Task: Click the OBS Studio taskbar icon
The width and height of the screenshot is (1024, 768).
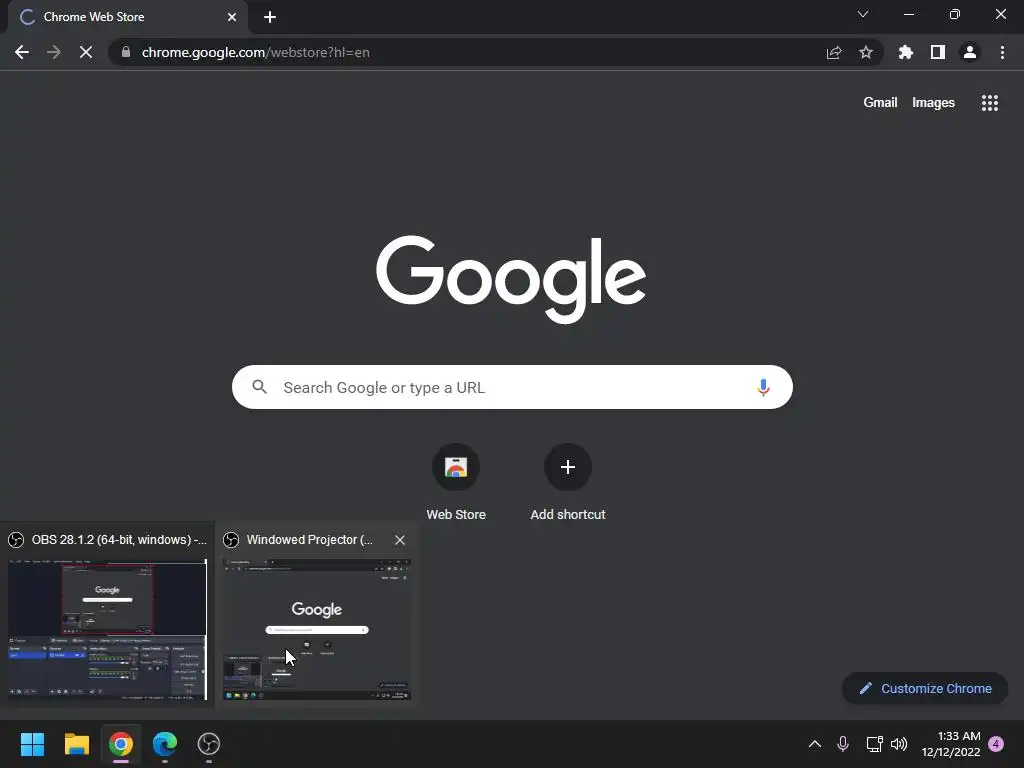Action: (x=209, y=744)
